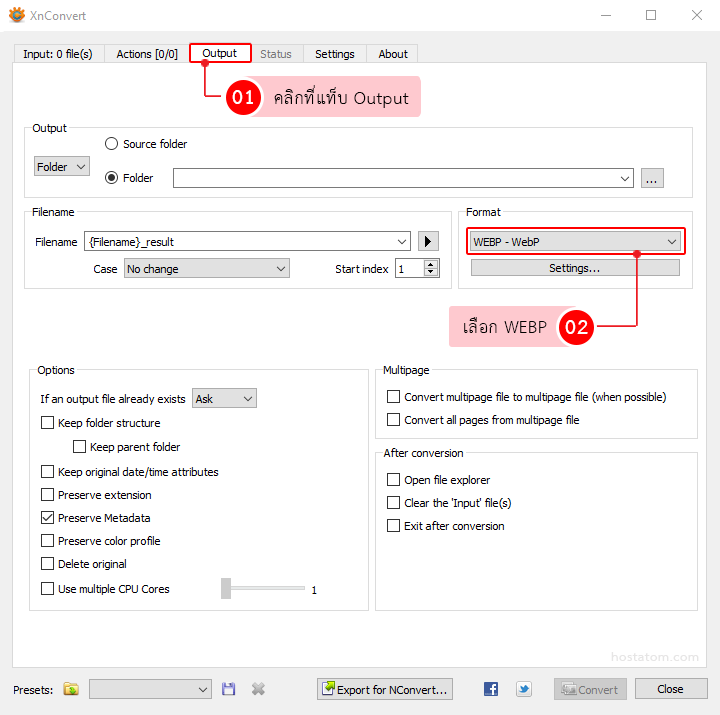Open format Settings... button
The height and width of the screenshot is (715, 720).
(x=574, y=268)
